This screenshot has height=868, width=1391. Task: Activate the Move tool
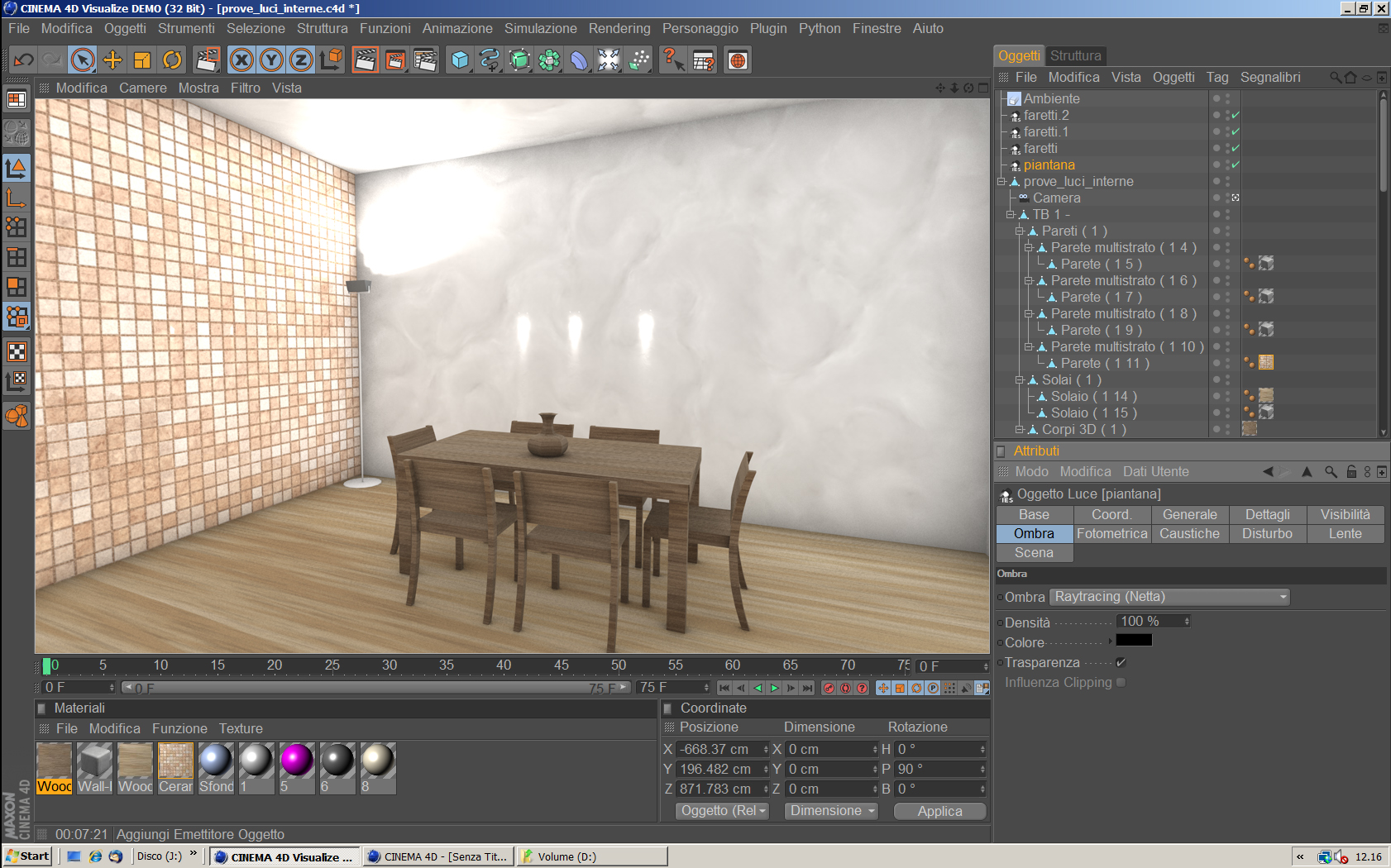[112, 60]
